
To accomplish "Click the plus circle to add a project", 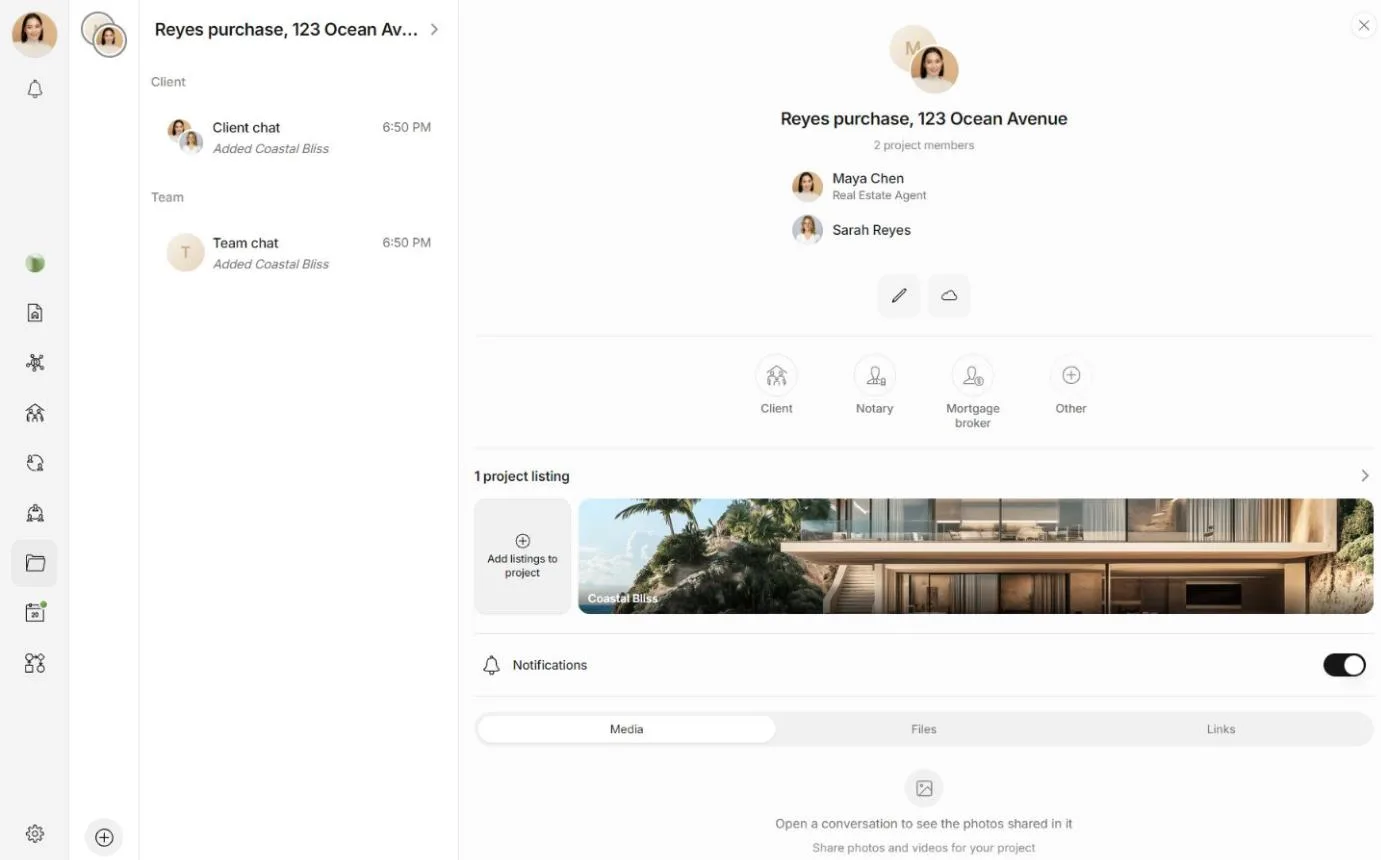I will tap(104, 838).
